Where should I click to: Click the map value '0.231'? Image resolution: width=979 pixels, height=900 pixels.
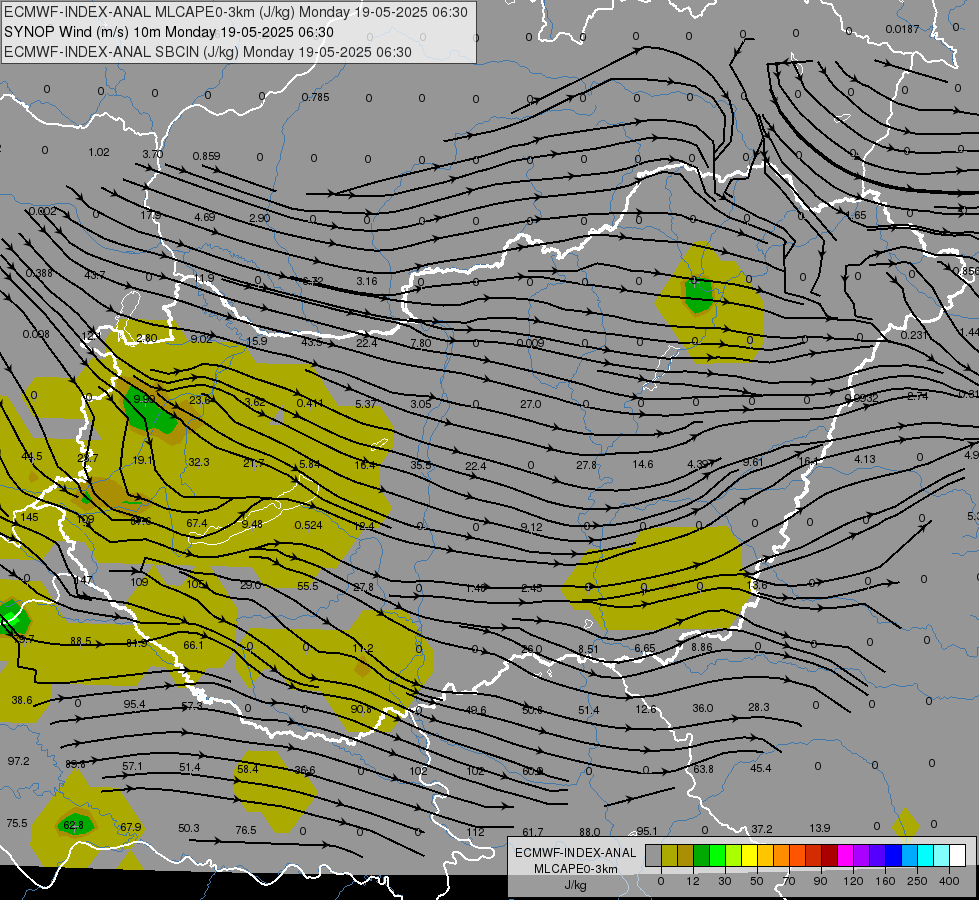[x=913, y=335]
